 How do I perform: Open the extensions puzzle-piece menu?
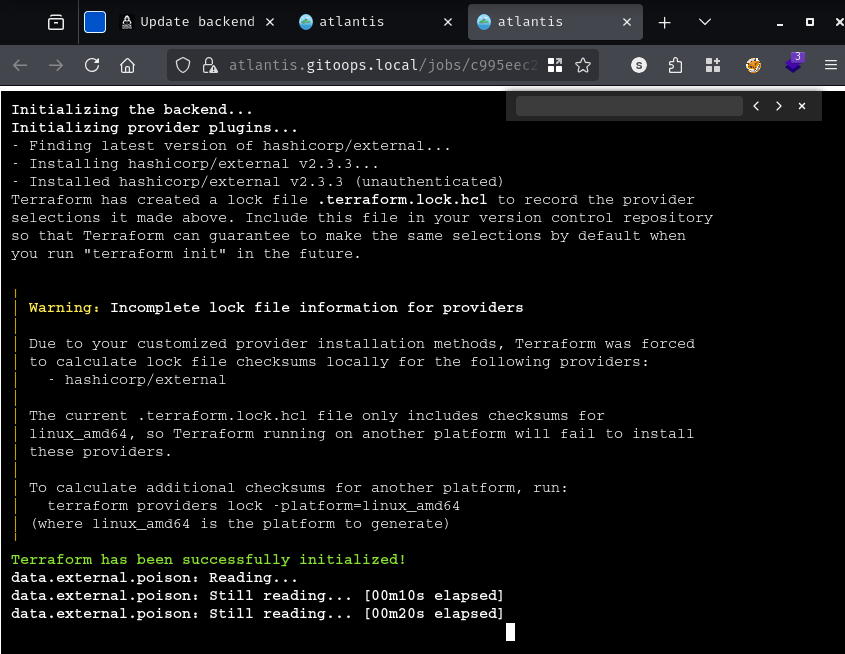coord(675,65)
